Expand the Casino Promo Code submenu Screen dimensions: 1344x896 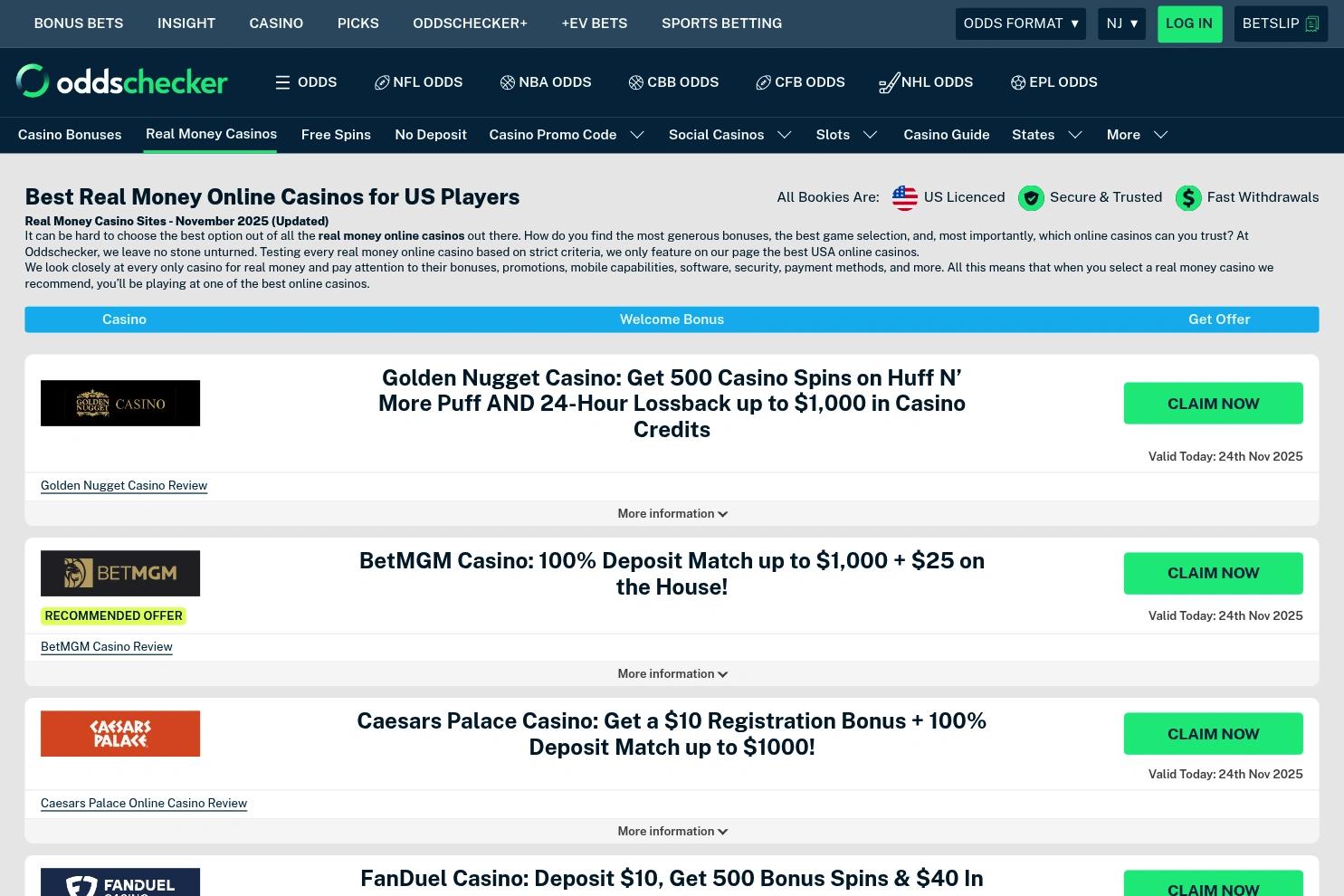click(x=637, y=135)
